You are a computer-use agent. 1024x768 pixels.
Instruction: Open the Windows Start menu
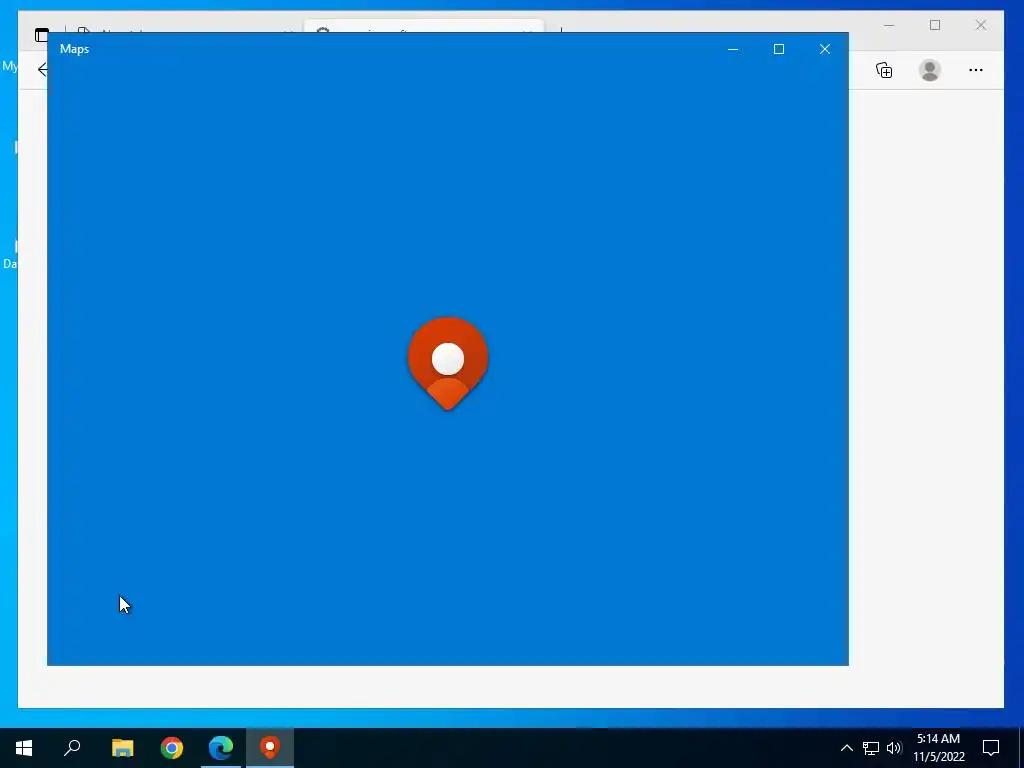pyautogui.click(x=24, y=747)
